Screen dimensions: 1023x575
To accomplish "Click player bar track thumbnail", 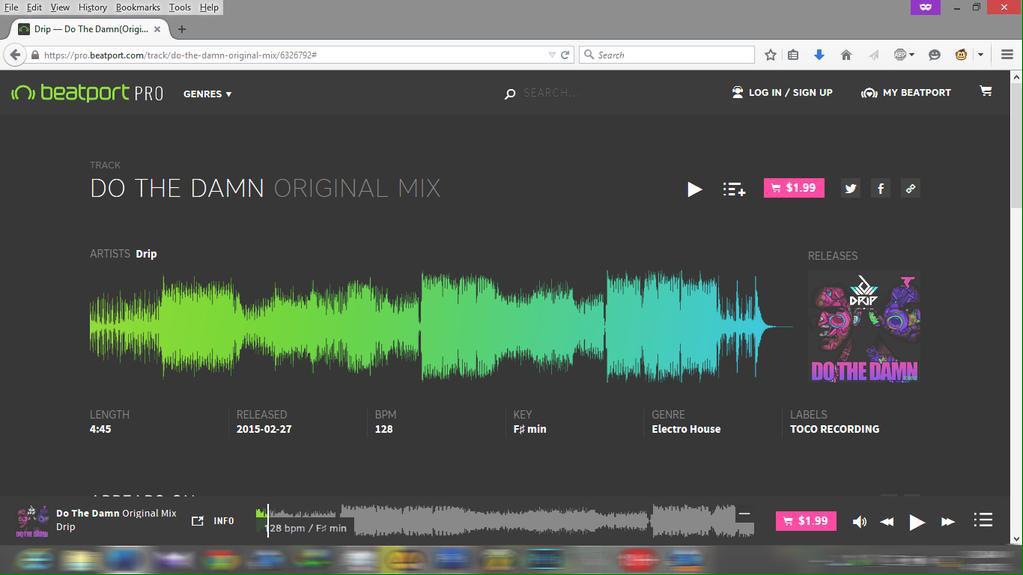I will [32, 520].
